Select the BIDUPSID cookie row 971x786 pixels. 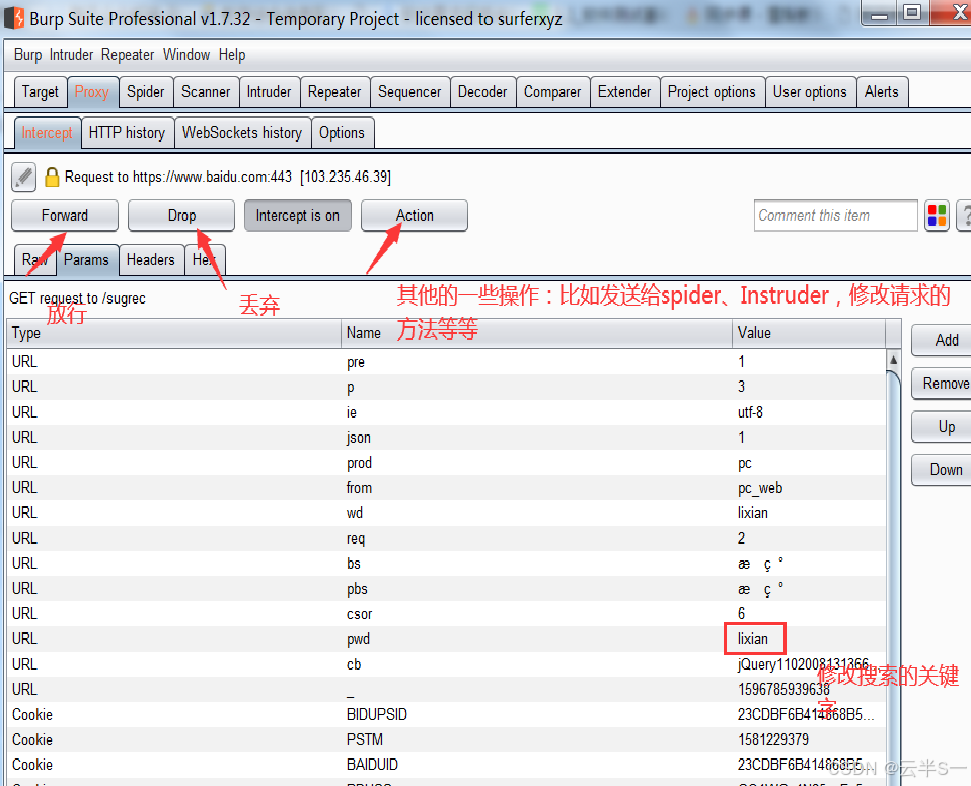[x=446, y=714]
